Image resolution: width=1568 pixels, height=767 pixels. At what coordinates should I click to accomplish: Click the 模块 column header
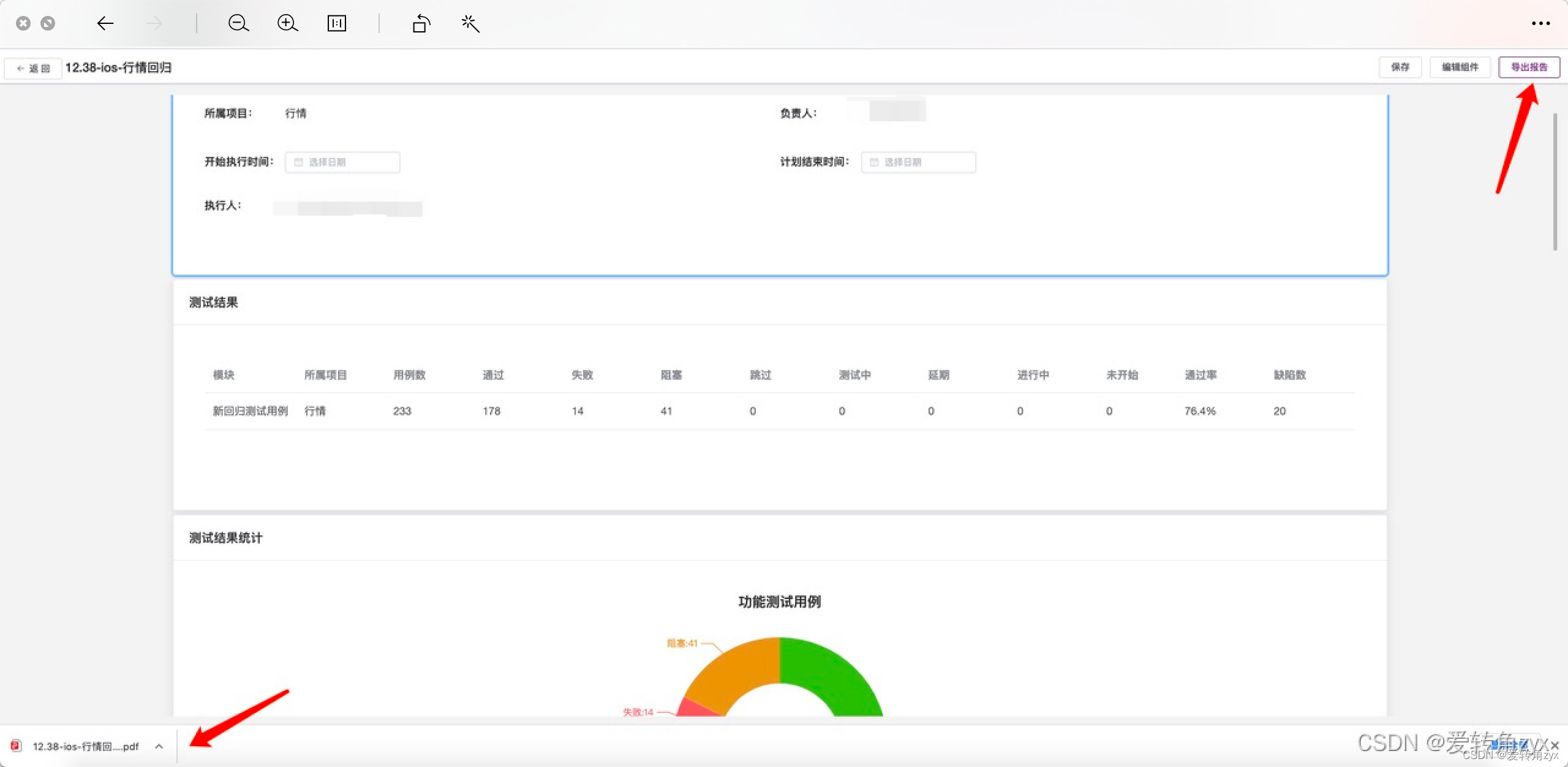coord(224,375)
